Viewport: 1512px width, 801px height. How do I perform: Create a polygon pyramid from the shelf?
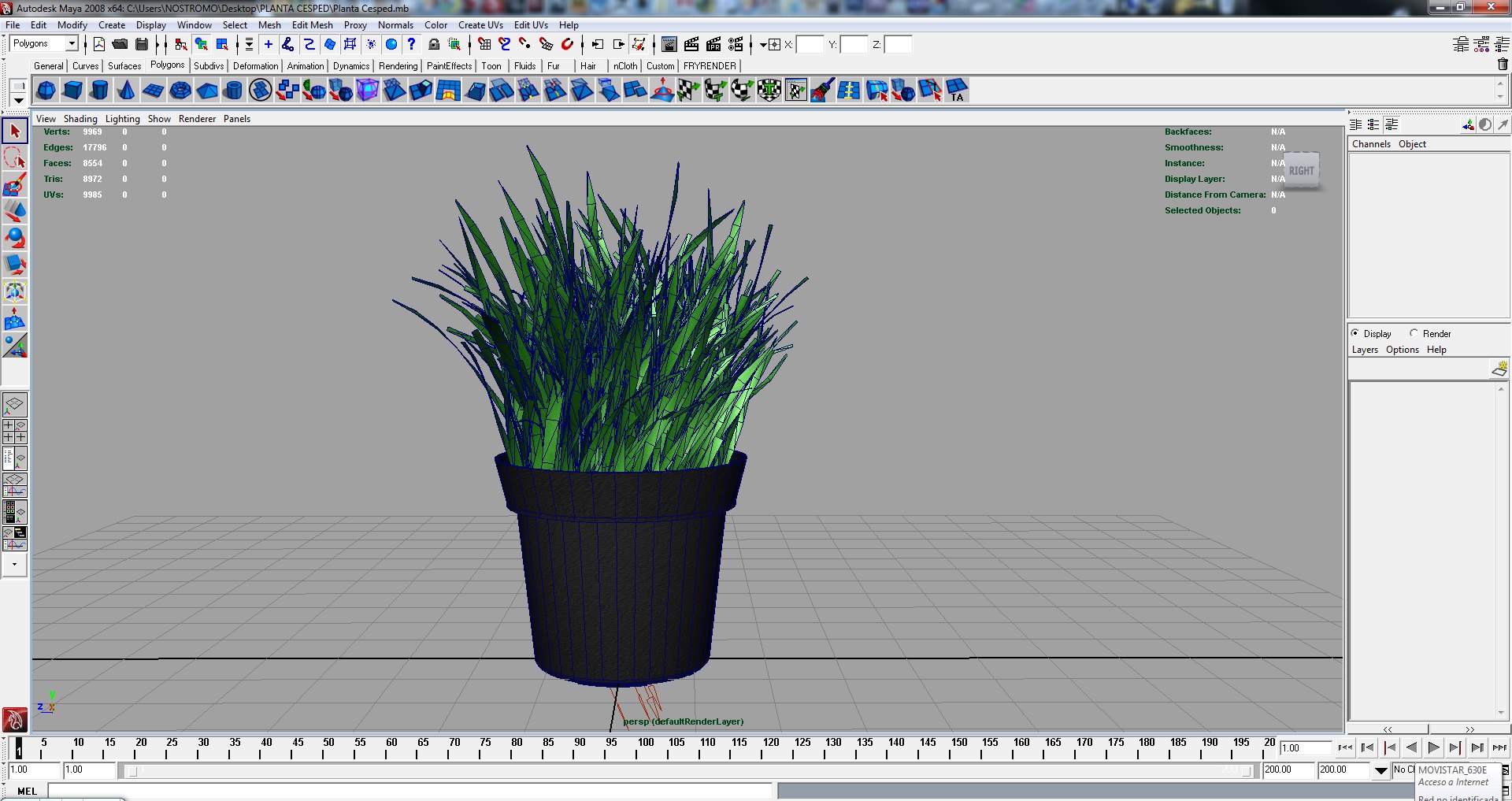[x=207, y=91]
